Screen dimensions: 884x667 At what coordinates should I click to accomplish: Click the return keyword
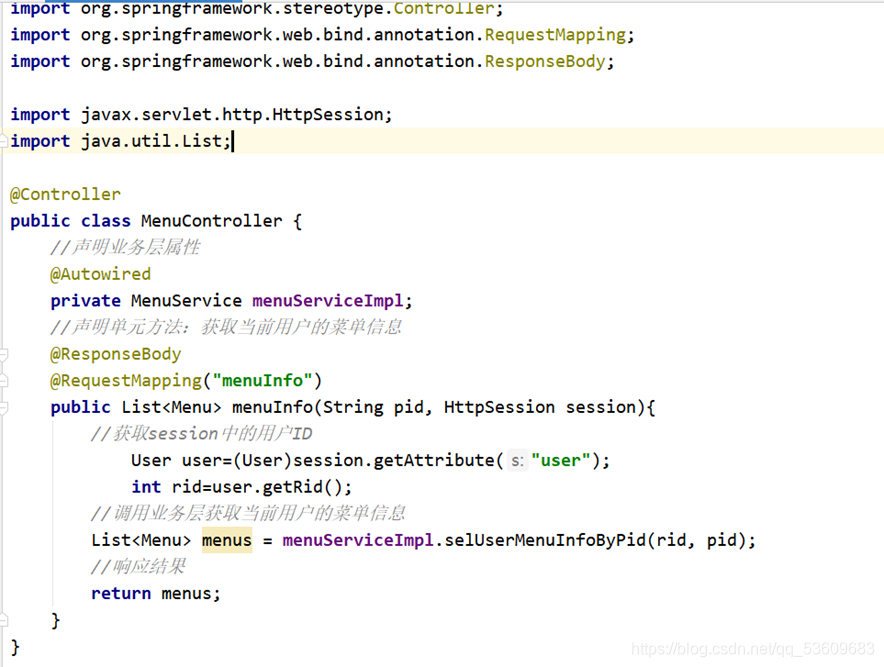(121, 594)
